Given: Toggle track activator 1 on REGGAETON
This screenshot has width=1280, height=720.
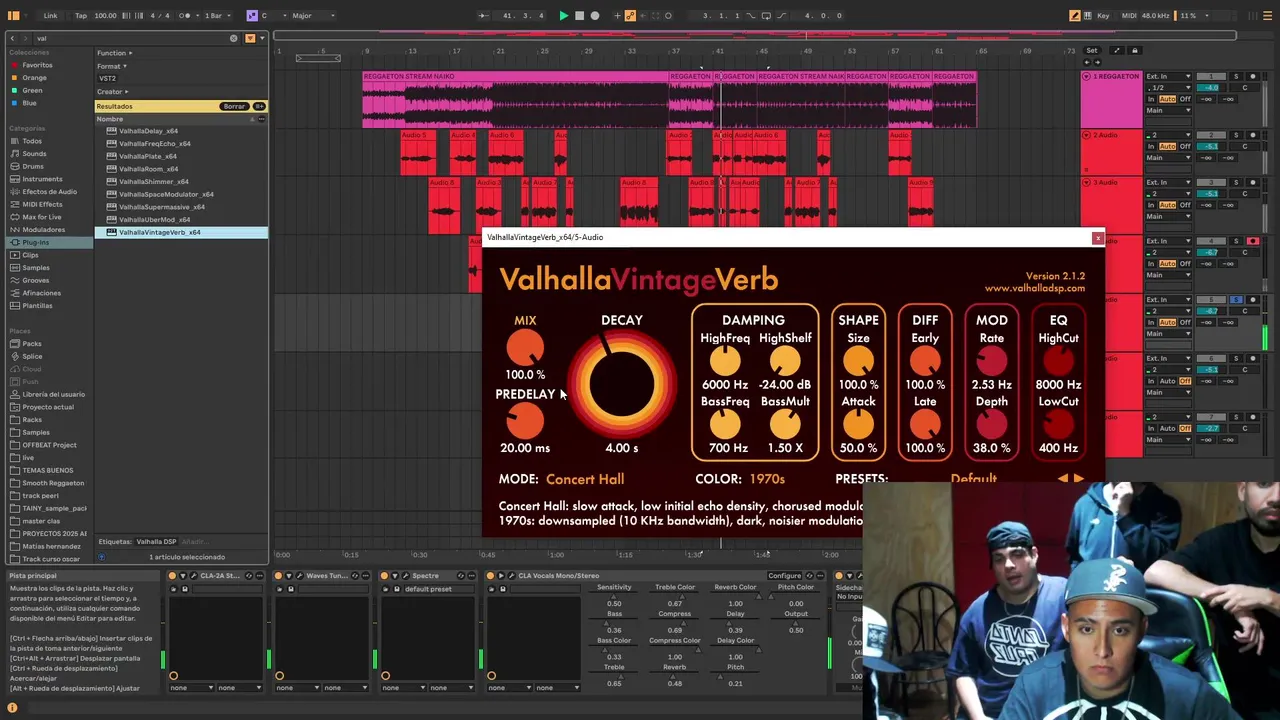Looking at the screenshot, I should click(1211, 76).
